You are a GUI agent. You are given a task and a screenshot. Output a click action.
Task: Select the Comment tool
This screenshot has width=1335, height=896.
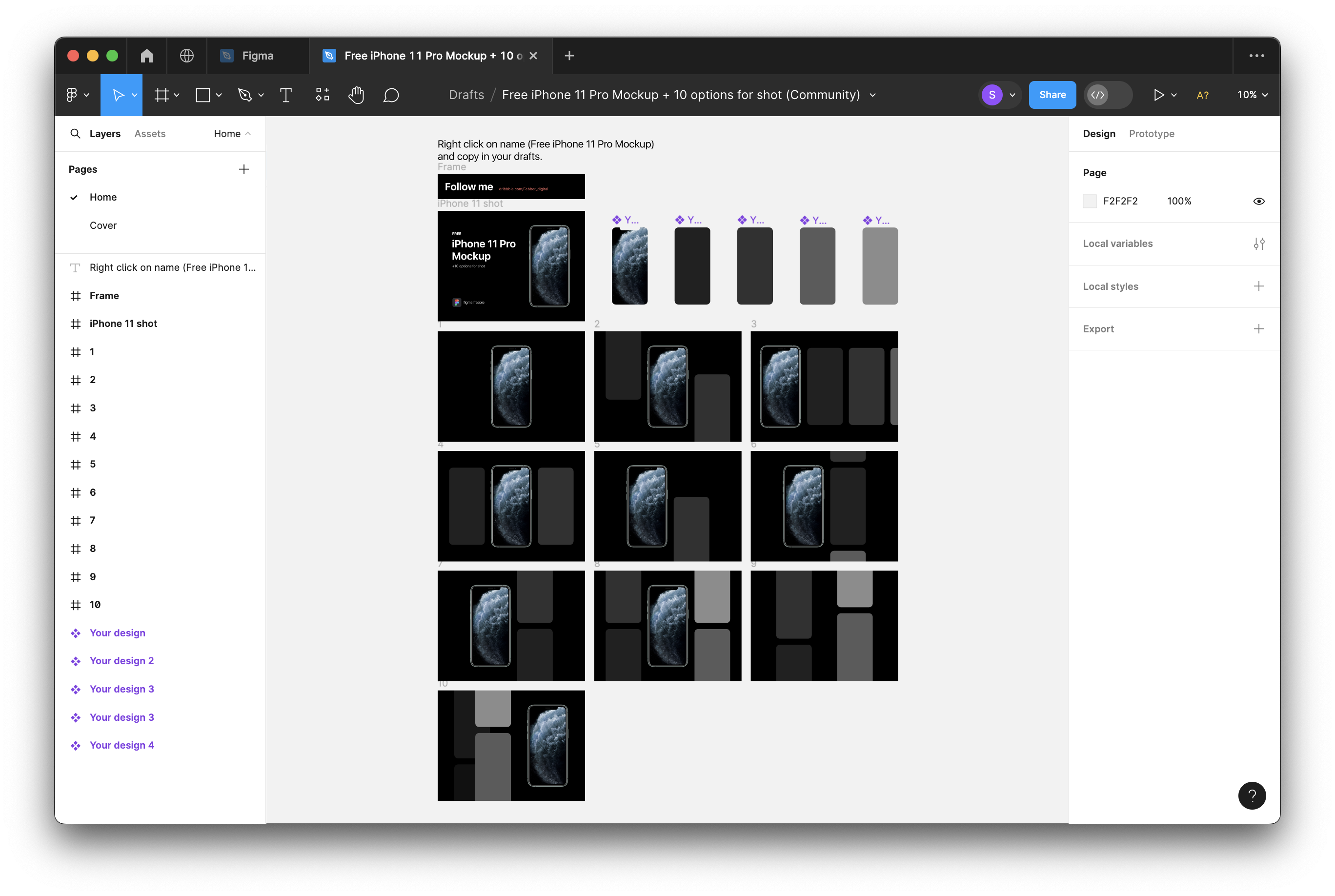(391, 95)
